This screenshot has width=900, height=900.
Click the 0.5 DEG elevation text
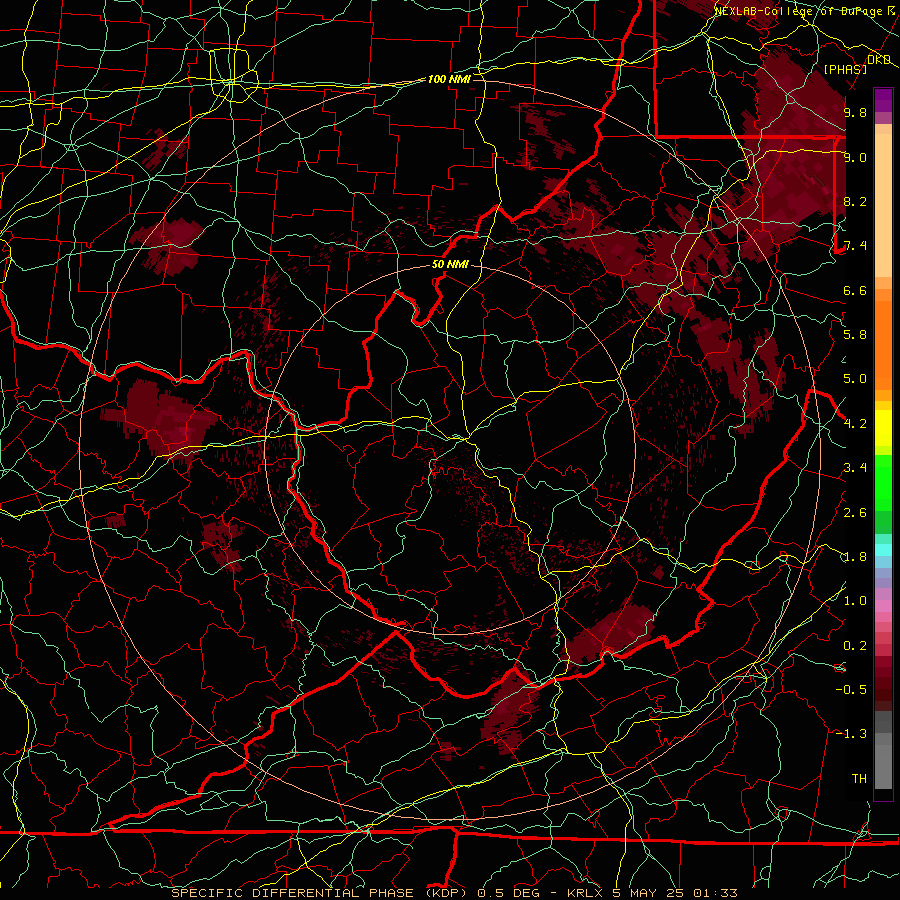[509, 893]
